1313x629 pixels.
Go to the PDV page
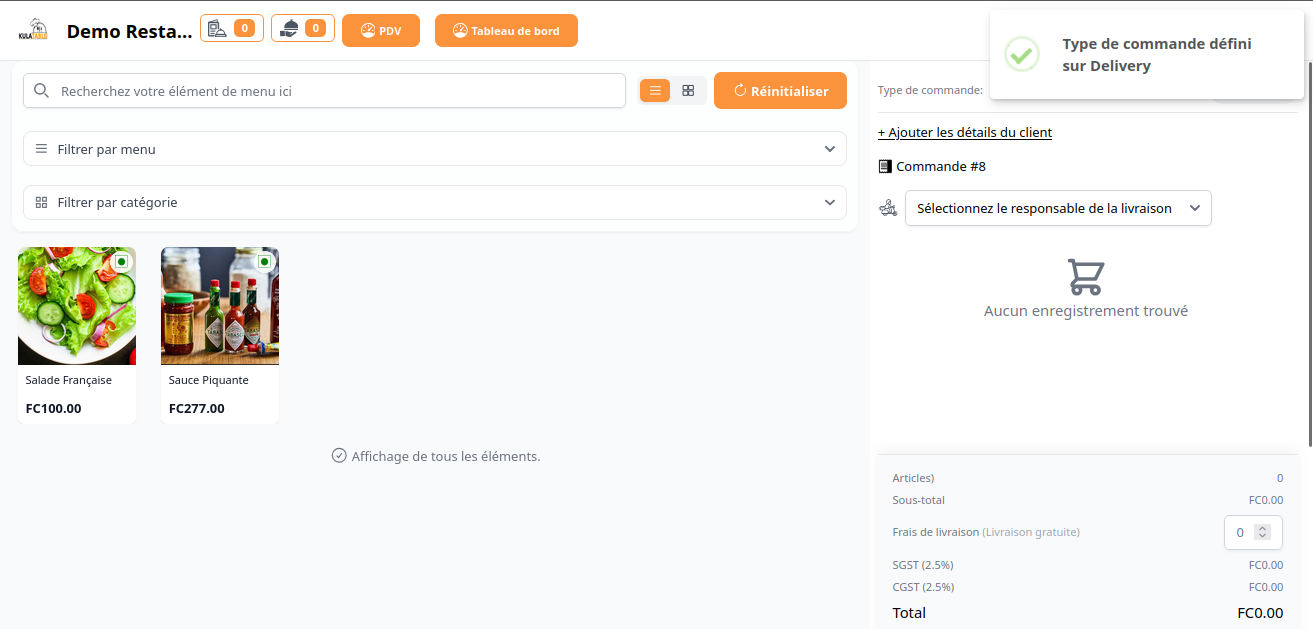(x=380, y=31)
